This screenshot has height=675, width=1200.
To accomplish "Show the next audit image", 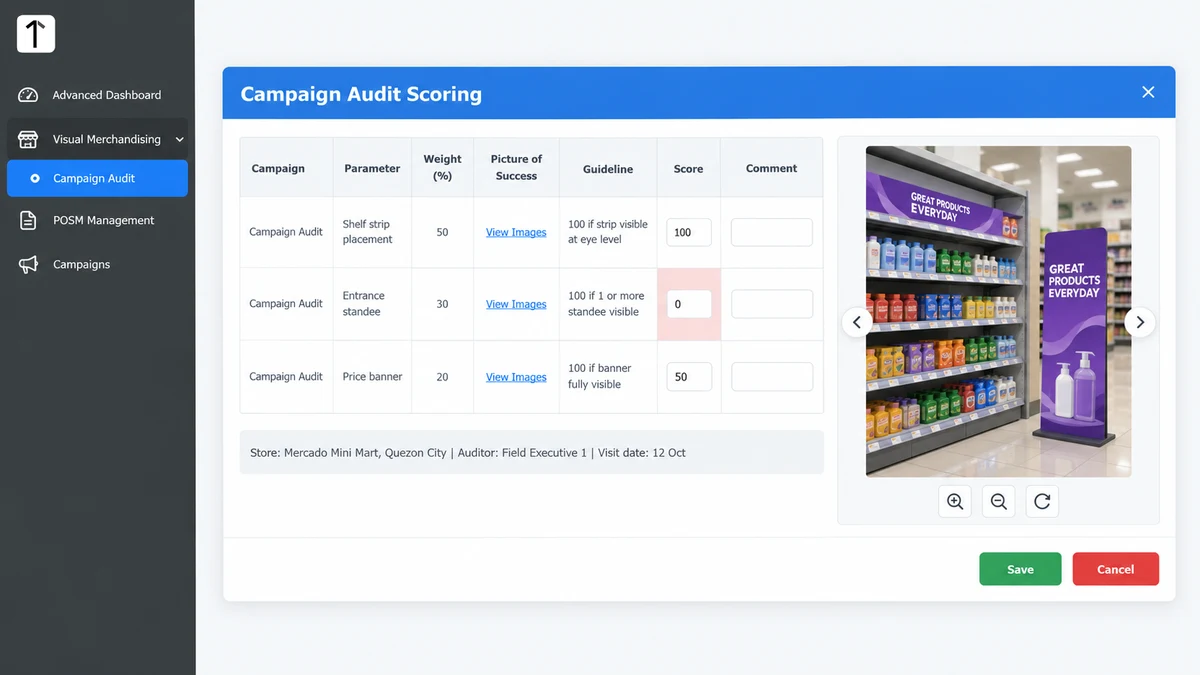I will (1140, 323).
